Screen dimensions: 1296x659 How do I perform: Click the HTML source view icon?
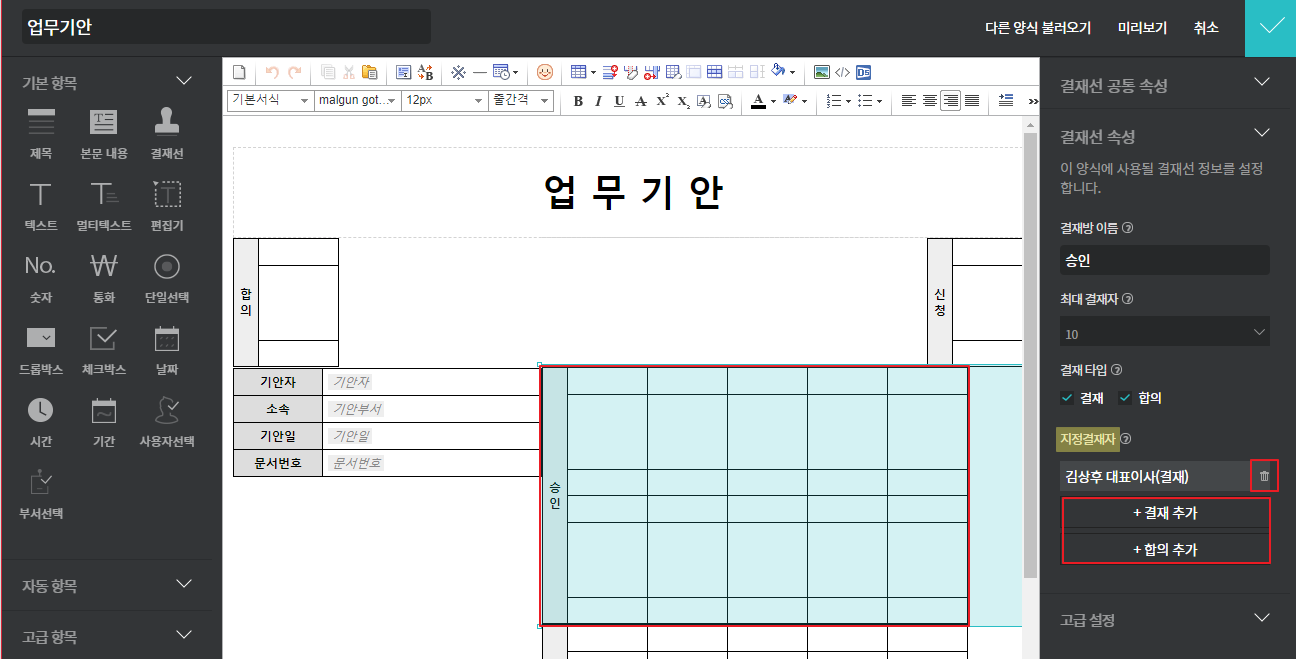pyautogui.click(x=842, y=72)
